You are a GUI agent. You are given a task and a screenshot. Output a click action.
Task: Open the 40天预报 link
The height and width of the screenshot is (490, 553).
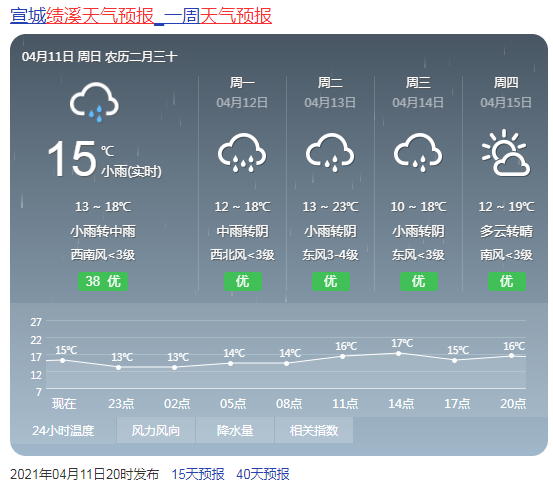pyautogui.click(x=263, y=474)
